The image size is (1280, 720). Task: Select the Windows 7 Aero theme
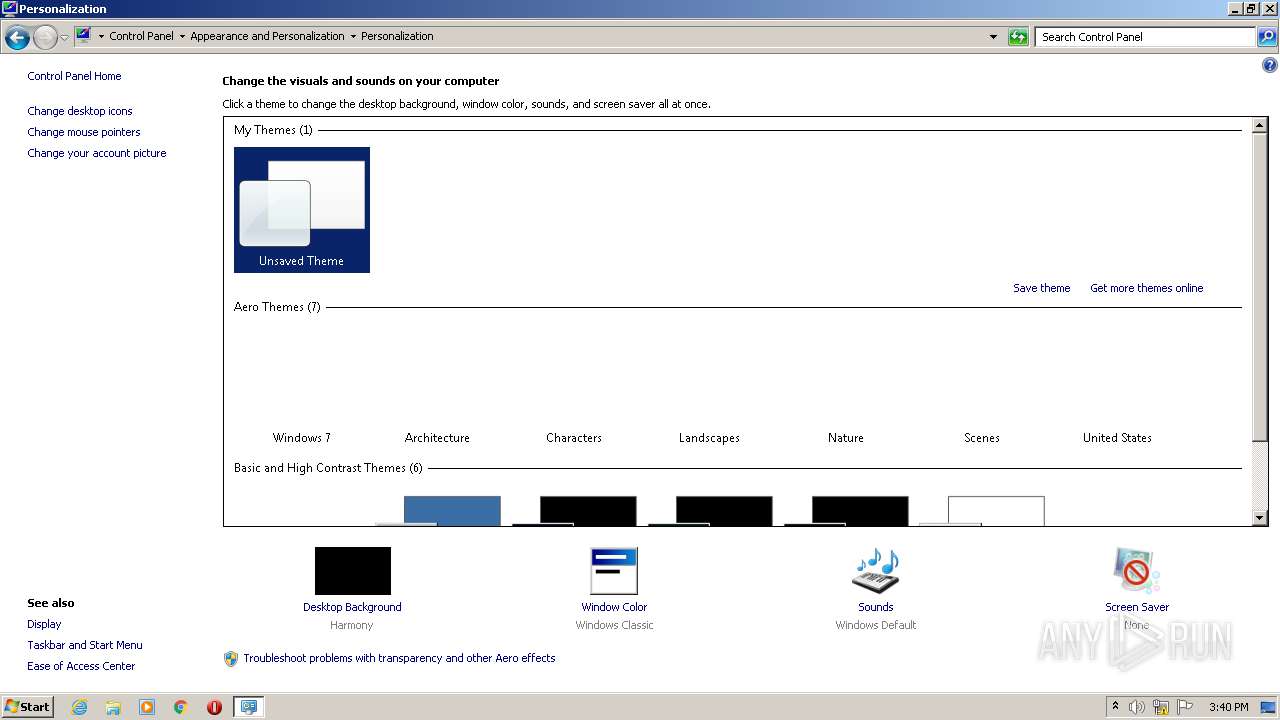click(x=302, y=385)
